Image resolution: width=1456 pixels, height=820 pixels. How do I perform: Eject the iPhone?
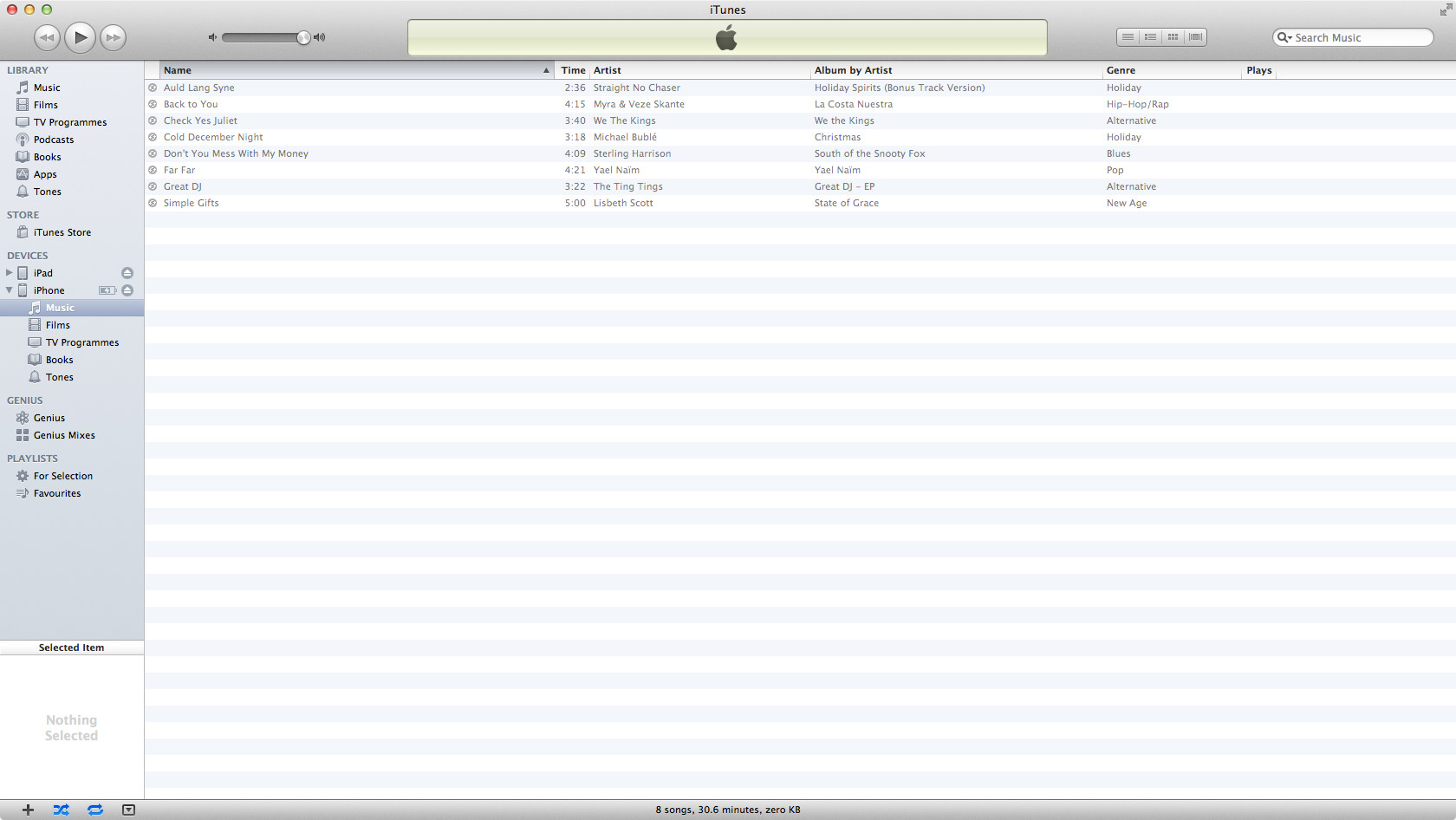coord(127,290)
